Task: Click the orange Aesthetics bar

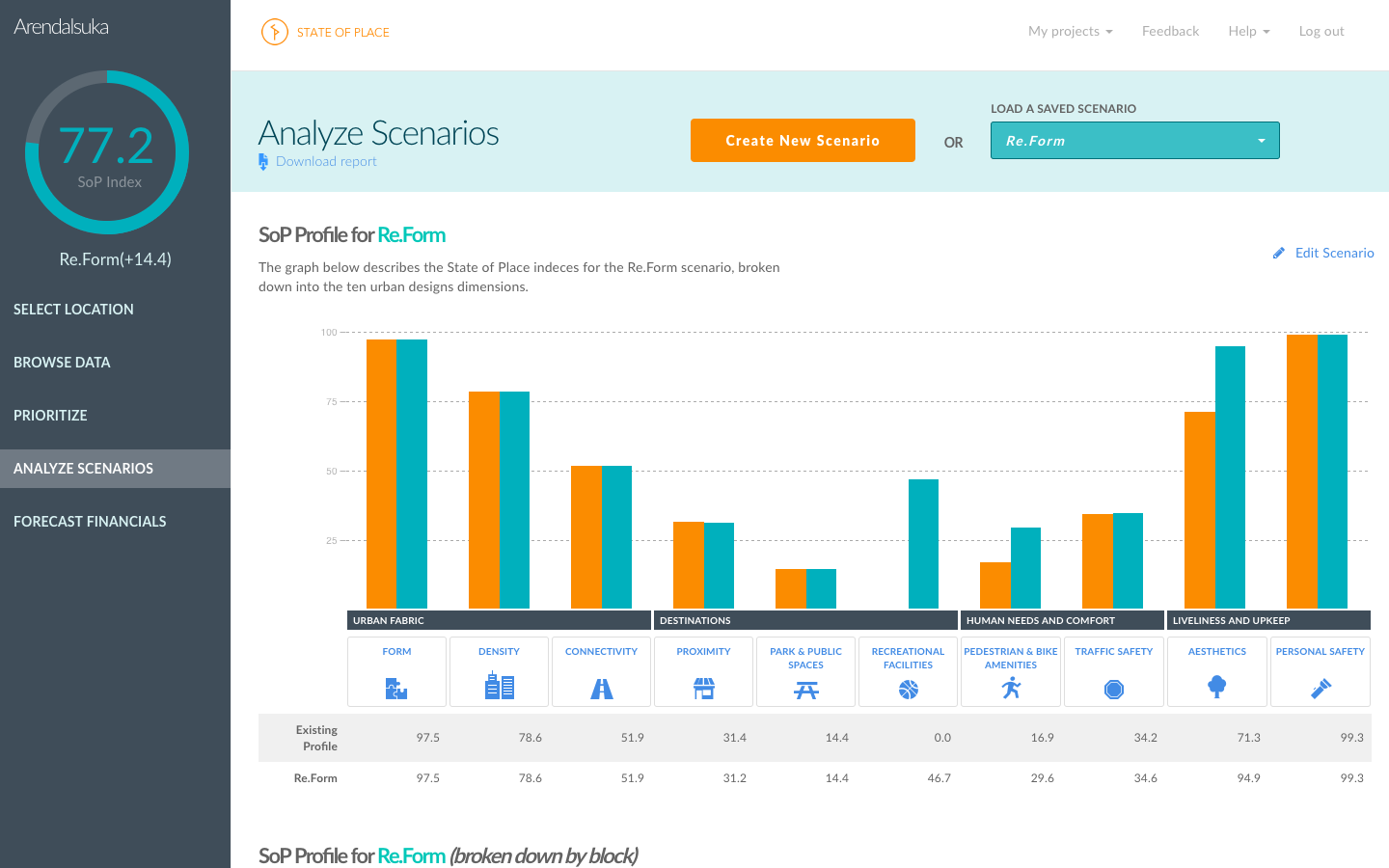Action: (x=1200, y=510)
